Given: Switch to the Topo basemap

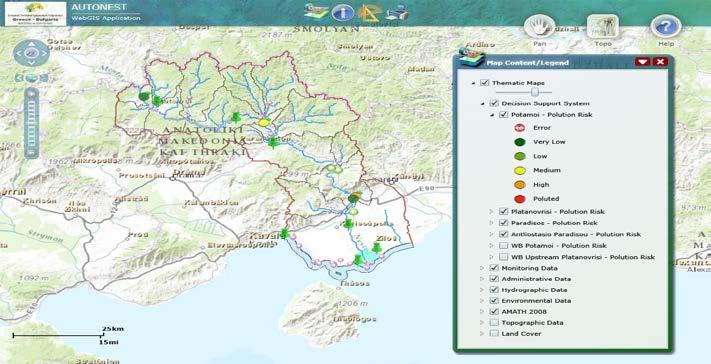Looking at the screenshot, I should click(603, 26).
